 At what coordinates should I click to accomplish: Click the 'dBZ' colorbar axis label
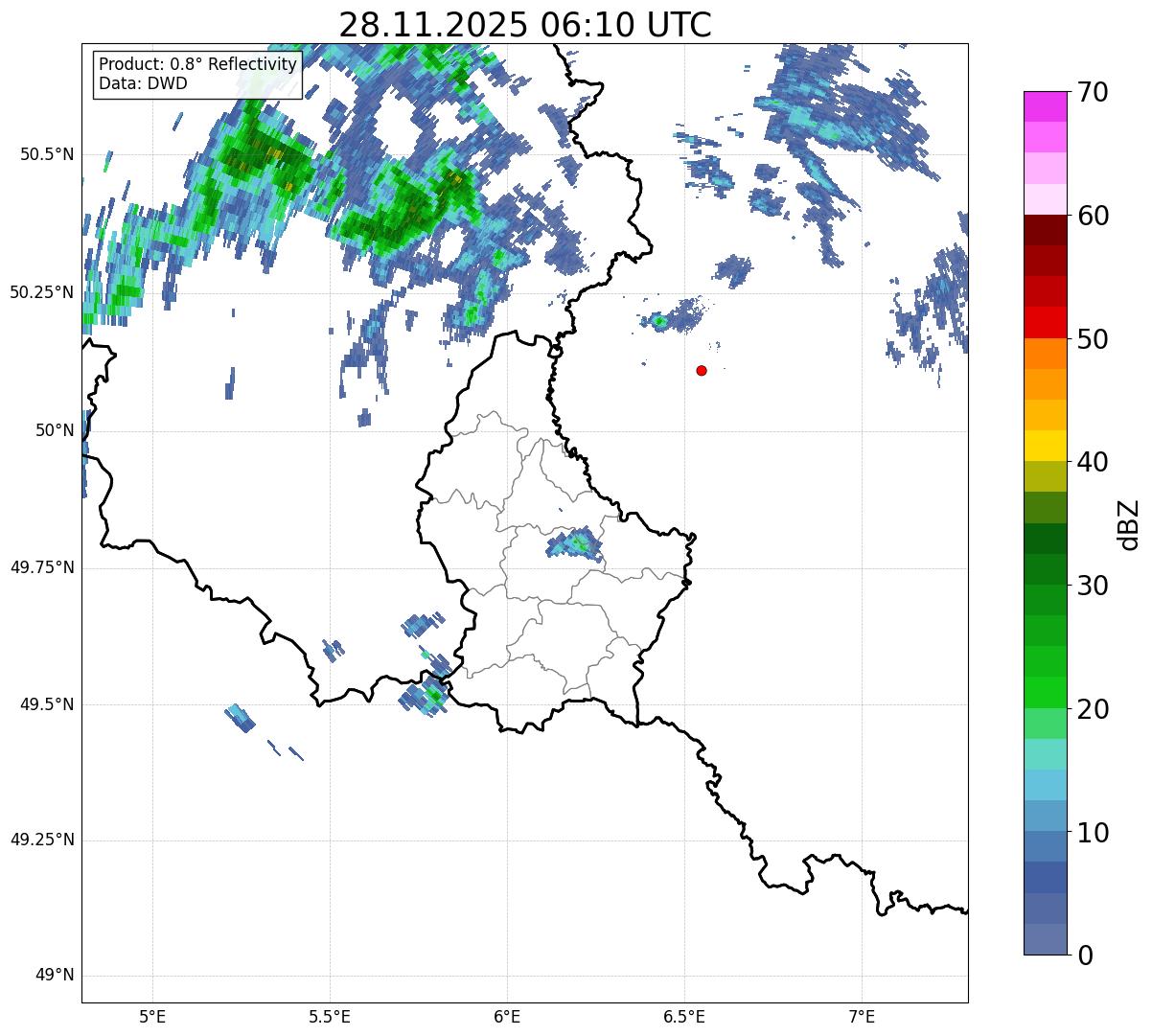(x=1129, y=524)
